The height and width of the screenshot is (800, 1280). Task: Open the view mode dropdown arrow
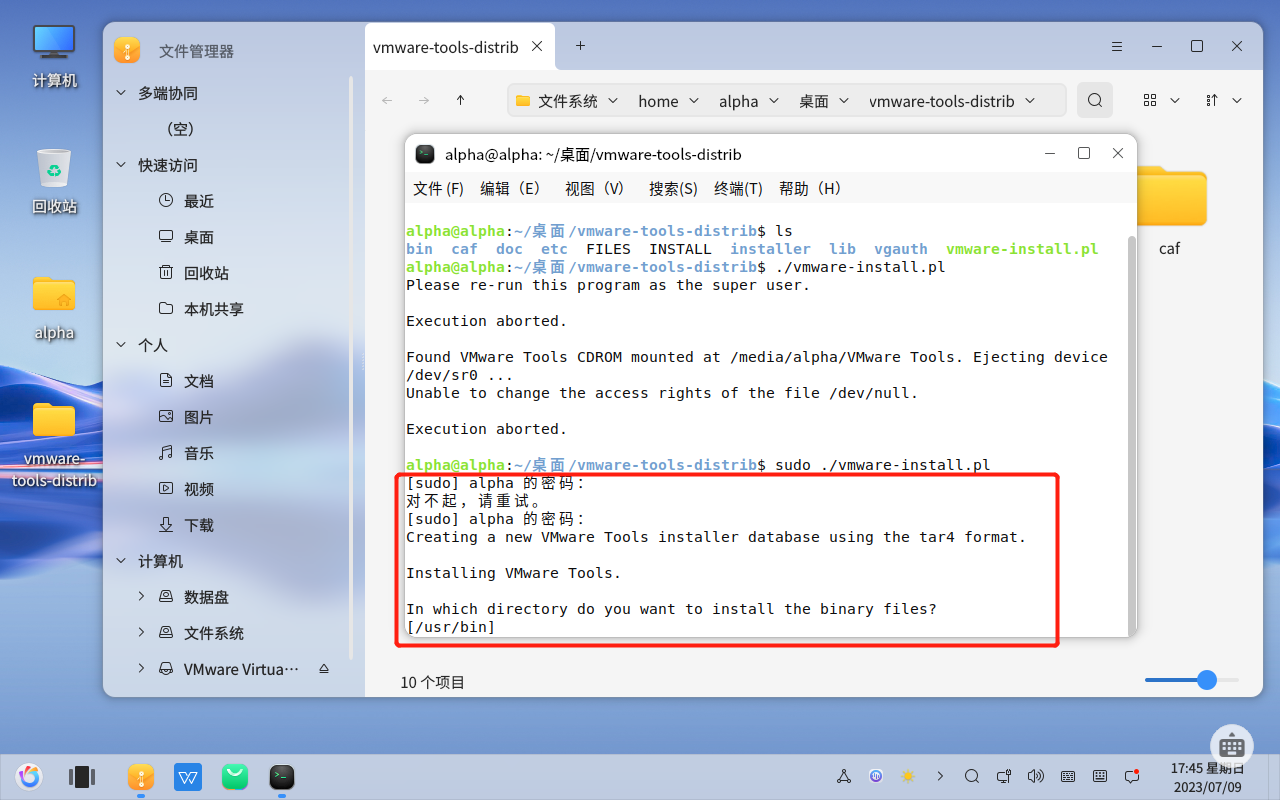pyautogui.click(x=1175, y=100)
